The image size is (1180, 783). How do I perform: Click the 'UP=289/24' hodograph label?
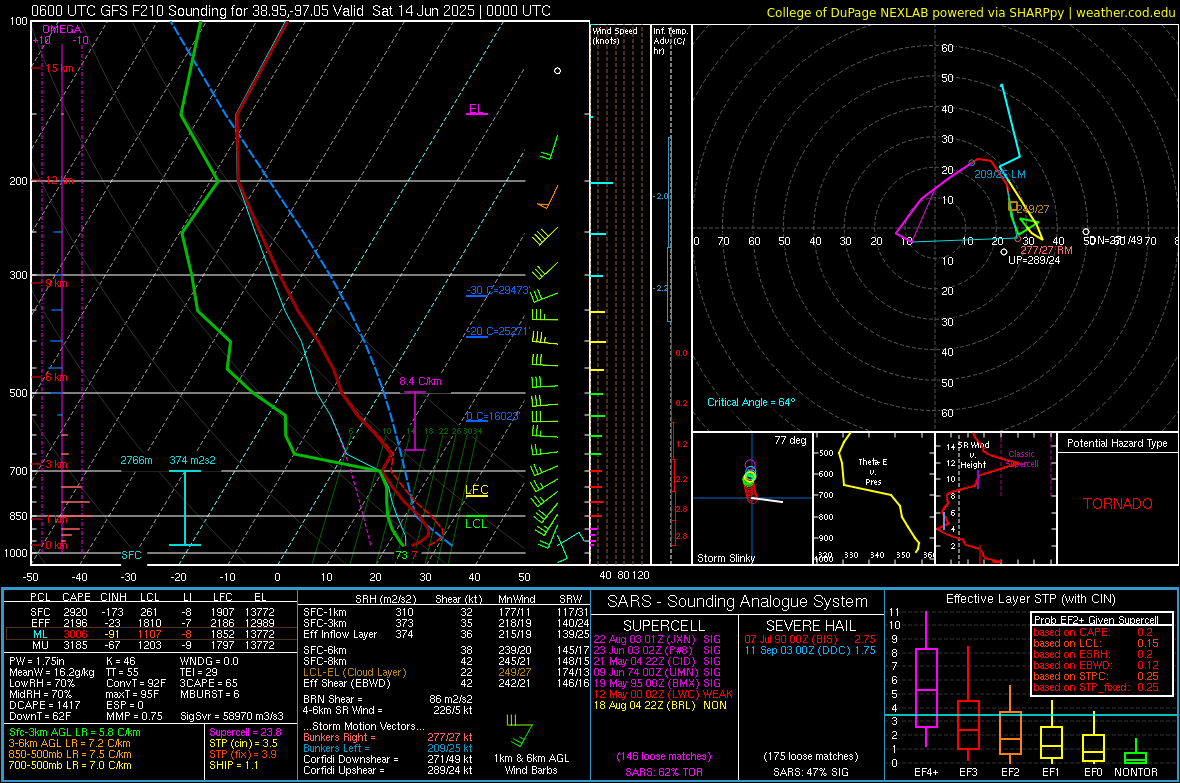tap(1033, 260)
